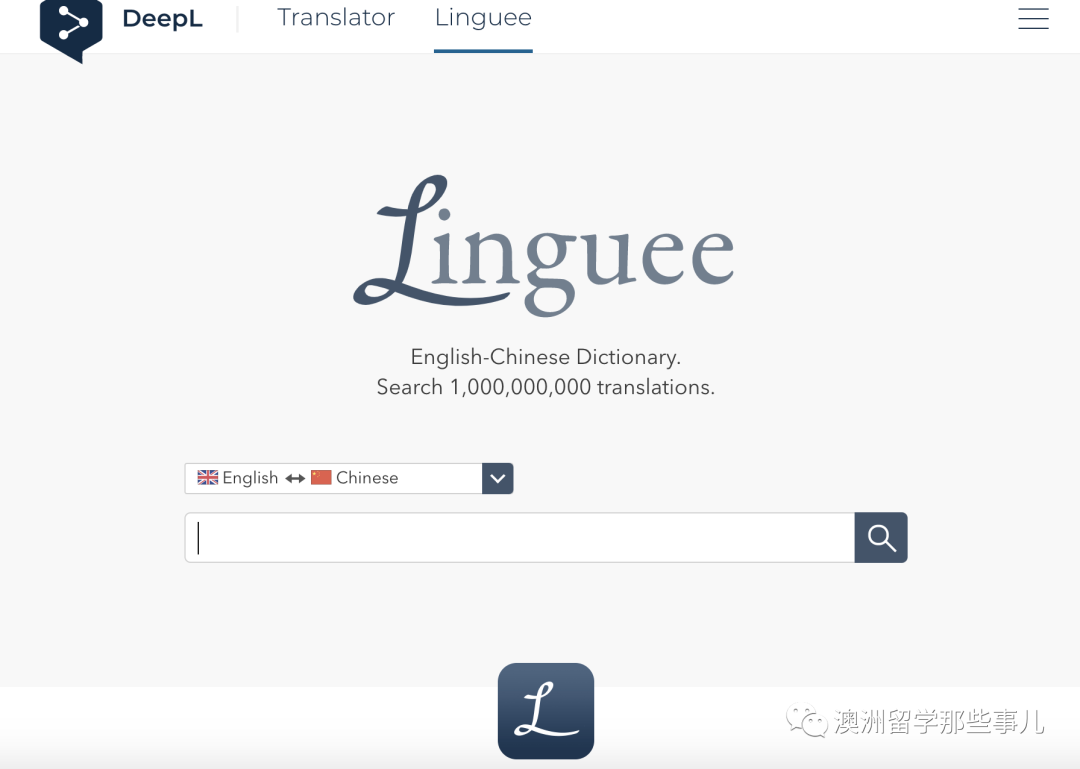The height and width of the screenshot is (769, 1080).
Task: Open the English ↔ Chinese language combo box
Action: 349,478
